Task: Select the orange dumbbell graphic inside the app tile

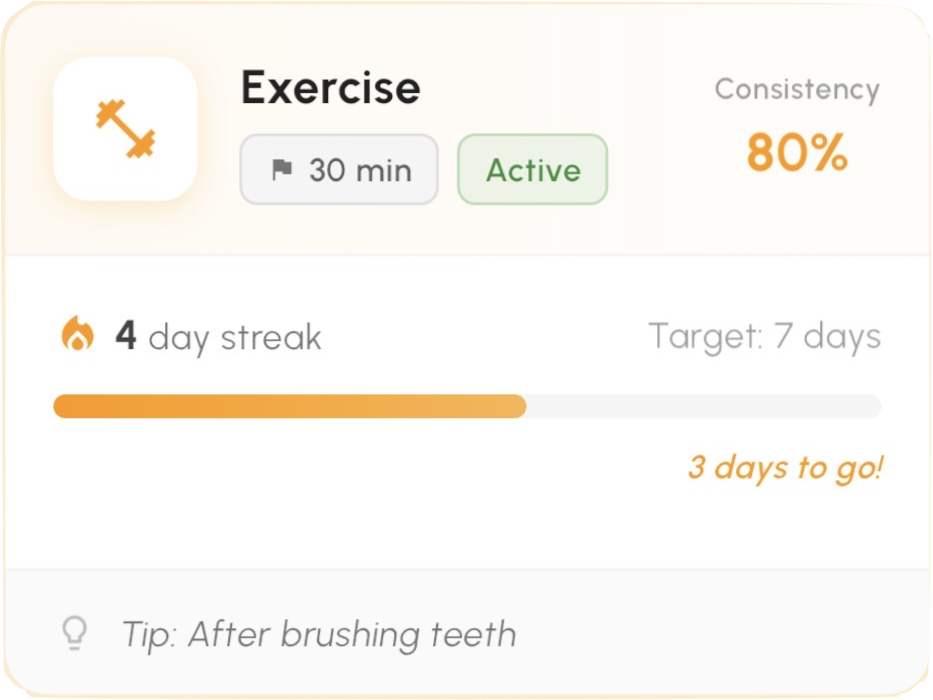Action: [124, 130]
